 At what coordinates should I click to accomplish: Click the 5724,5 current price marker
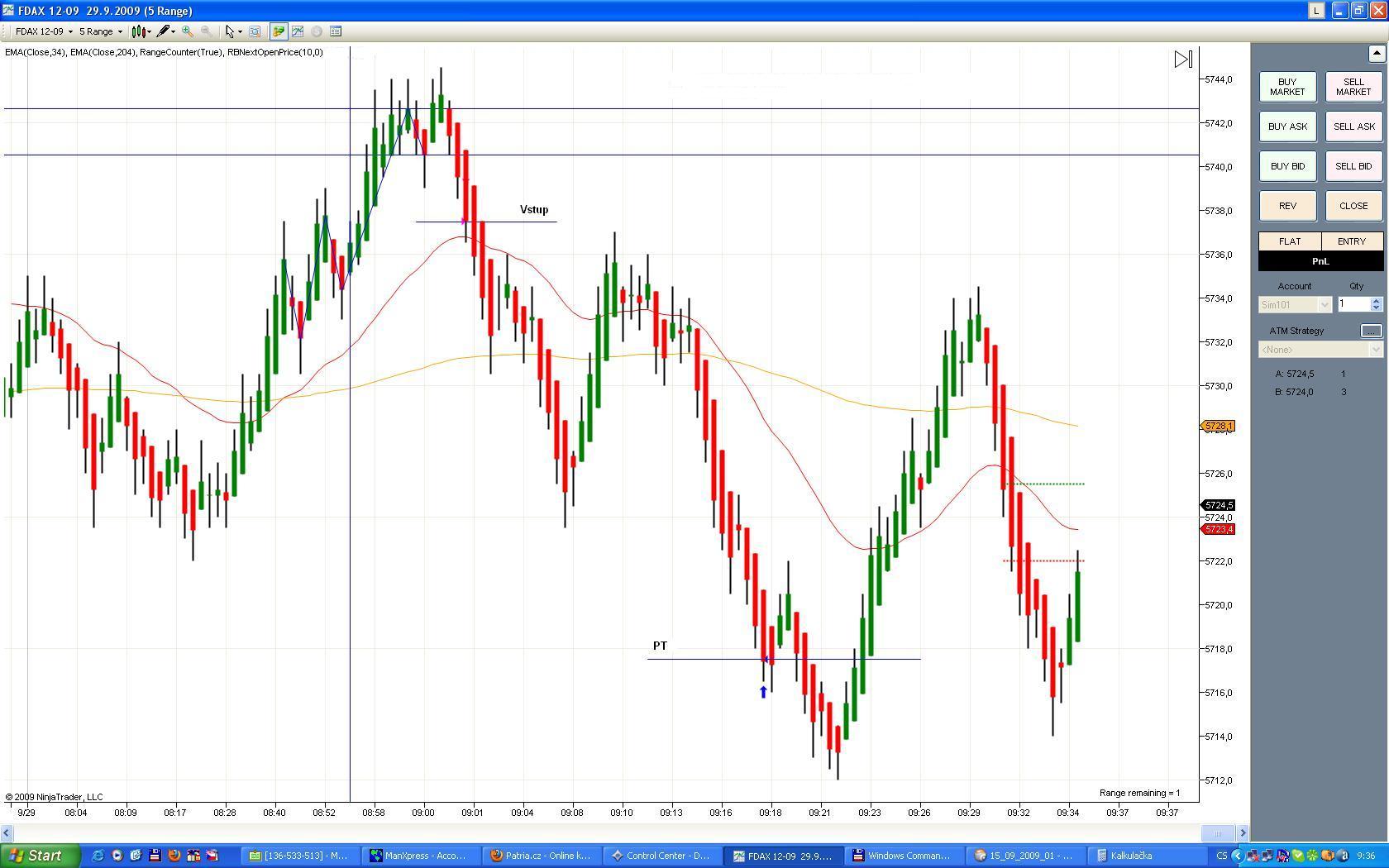point(1219,505)
